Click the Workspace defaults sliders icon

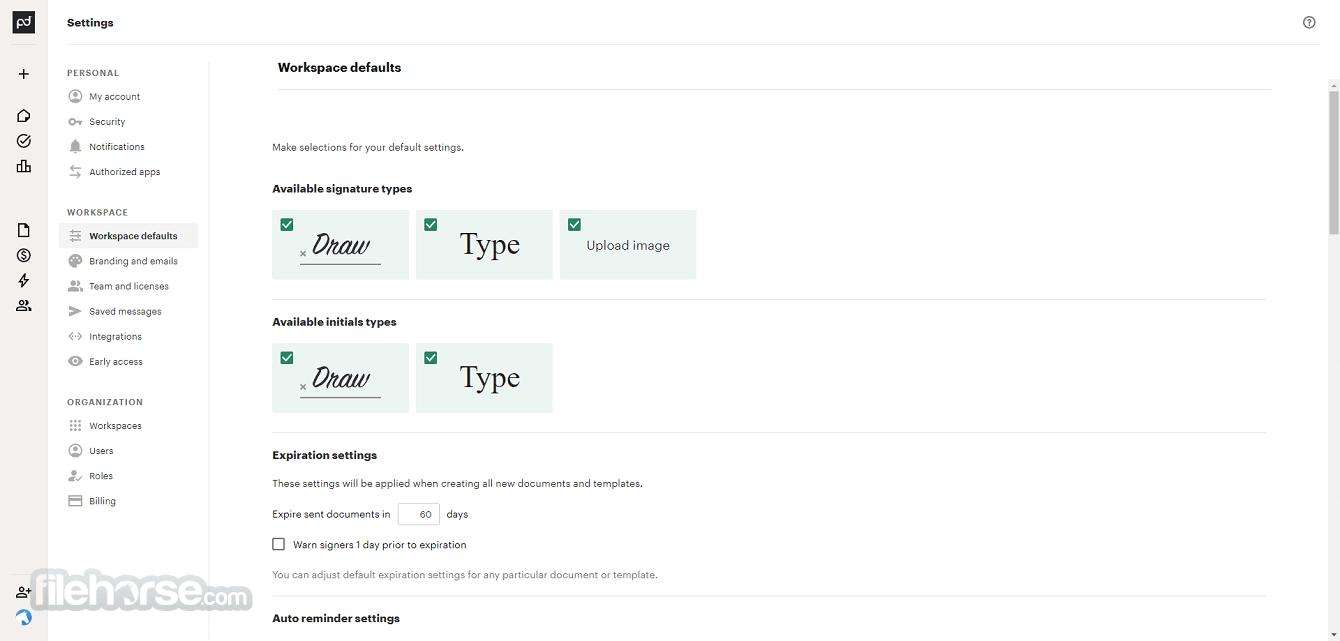[75, 236]
